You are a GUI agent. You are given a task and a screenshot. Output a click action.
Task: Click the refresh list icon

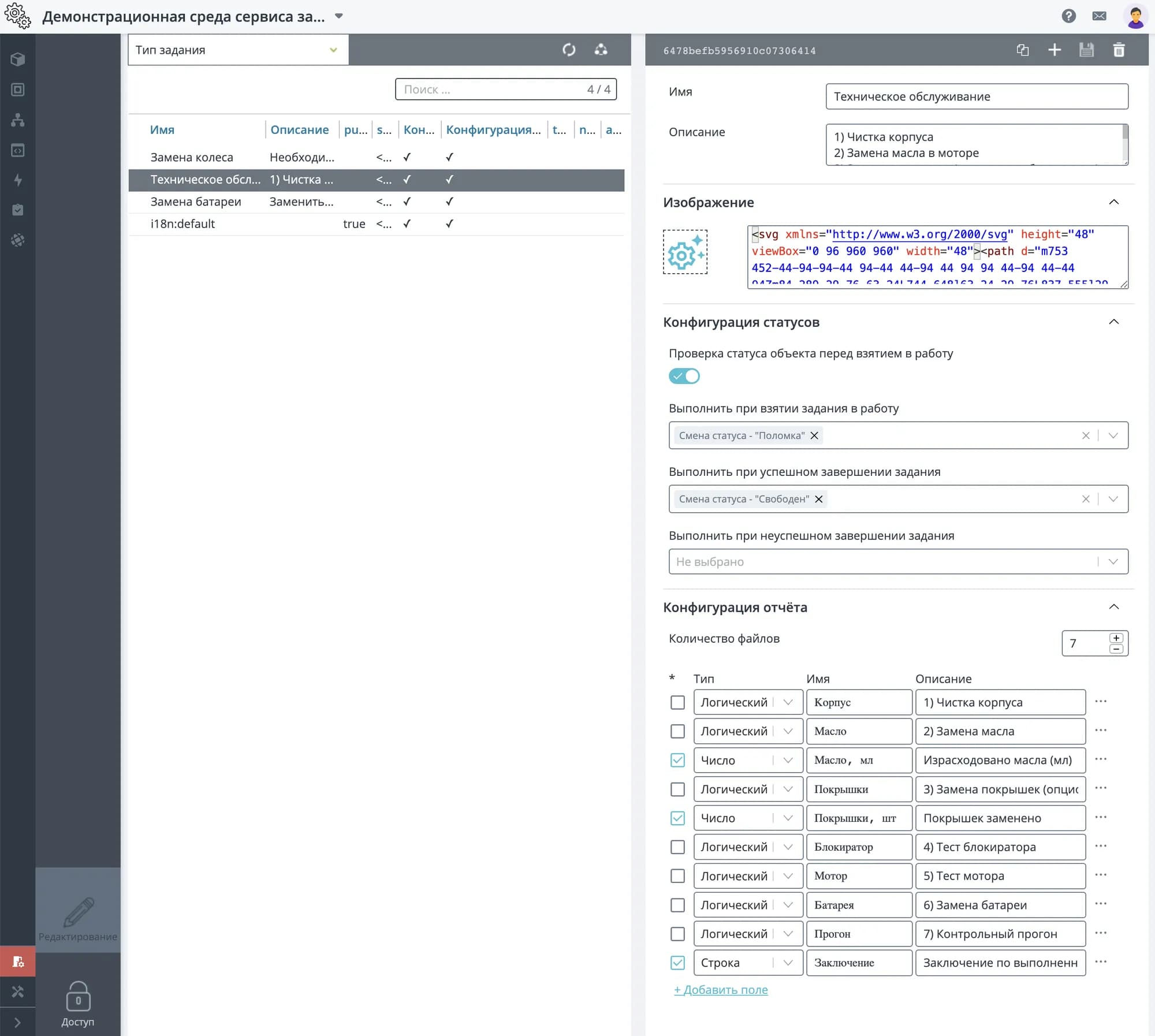(x=569, y=50)
